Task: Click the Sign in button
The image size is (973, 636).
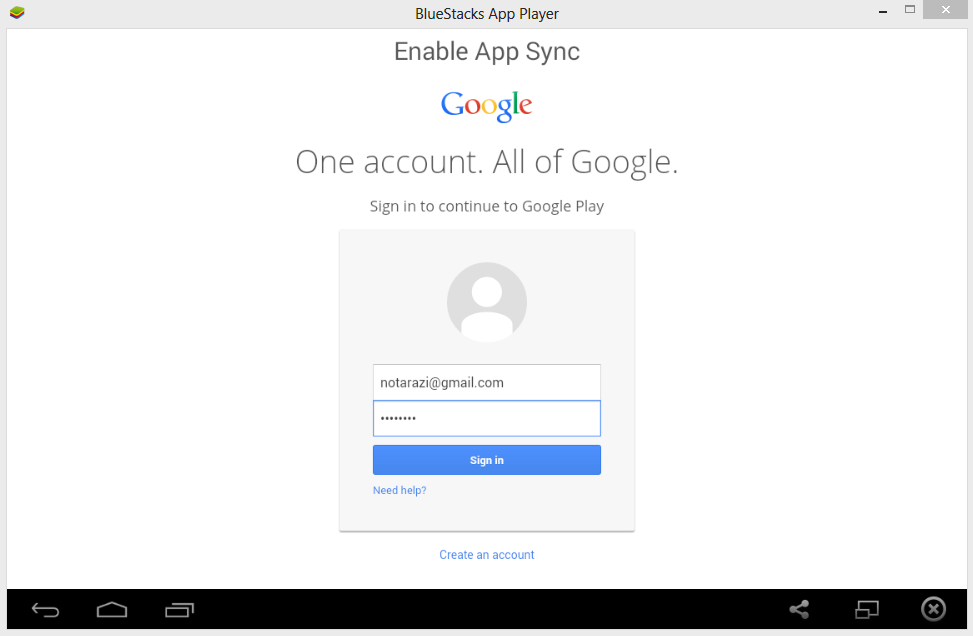Action: [486, 460]
